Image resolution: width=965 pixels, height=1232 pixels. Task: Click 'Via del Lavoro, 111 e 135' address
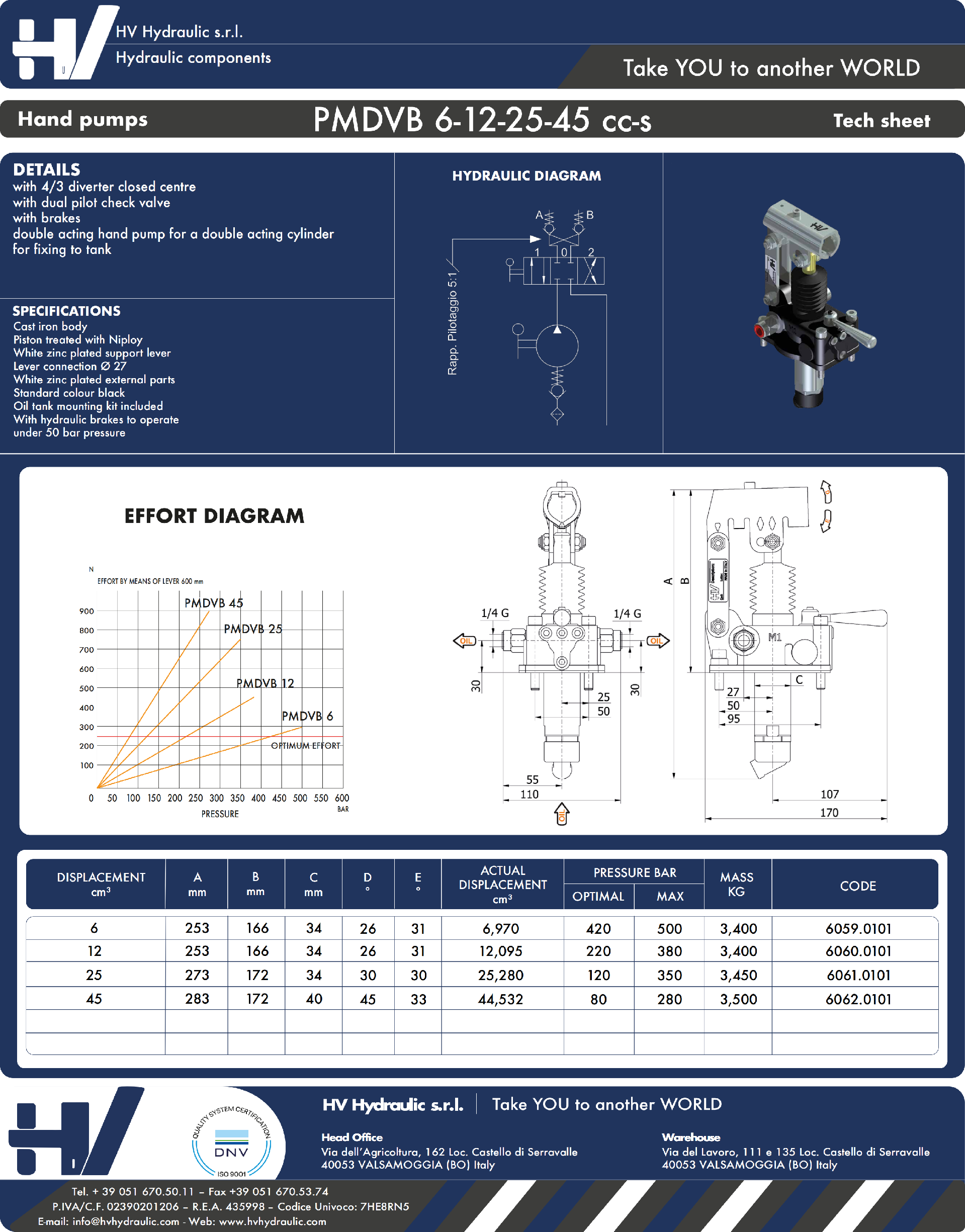pyautogui.click(x=796, y=1152)
